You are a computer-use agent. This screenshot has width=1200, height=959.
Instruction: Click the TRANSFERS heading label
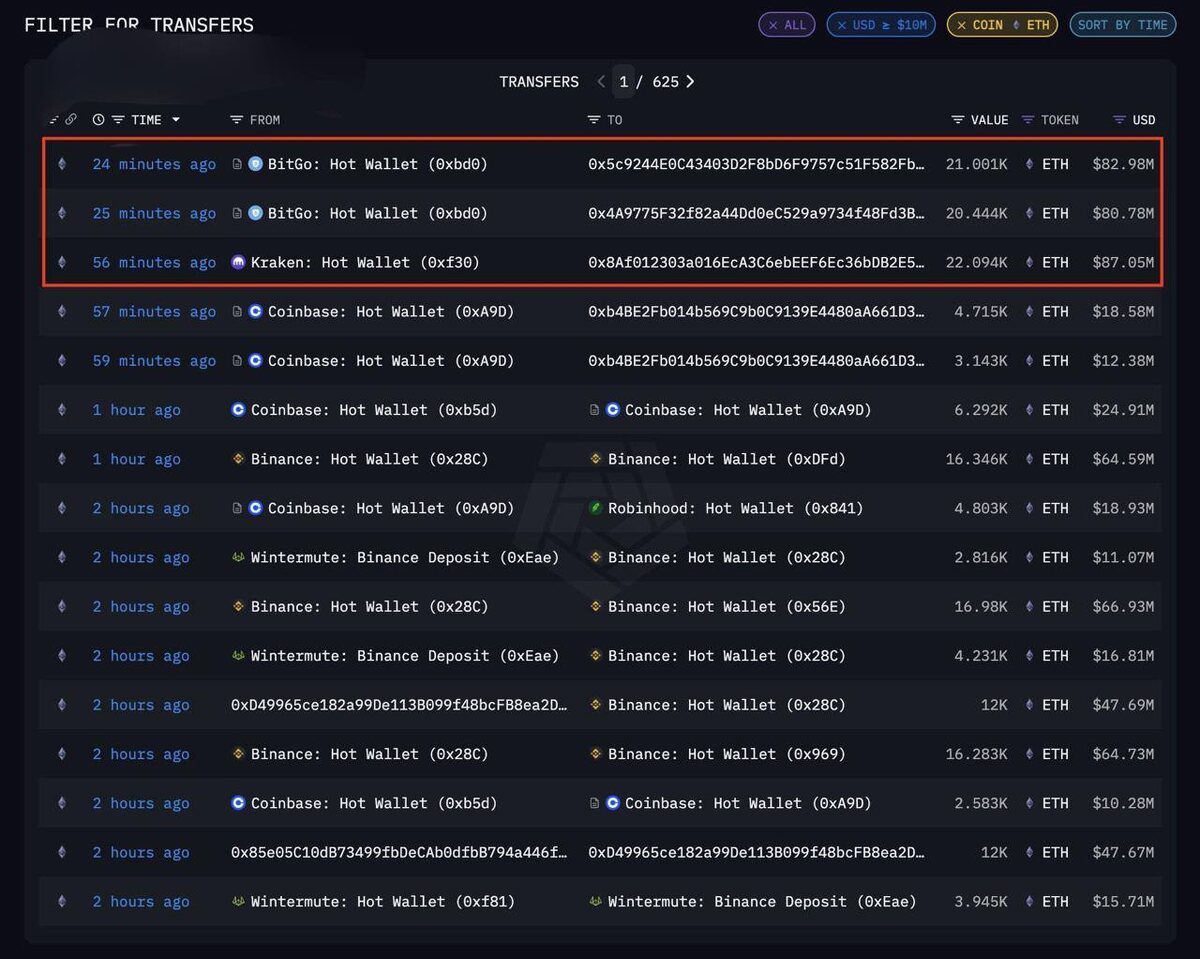(539, 82)
